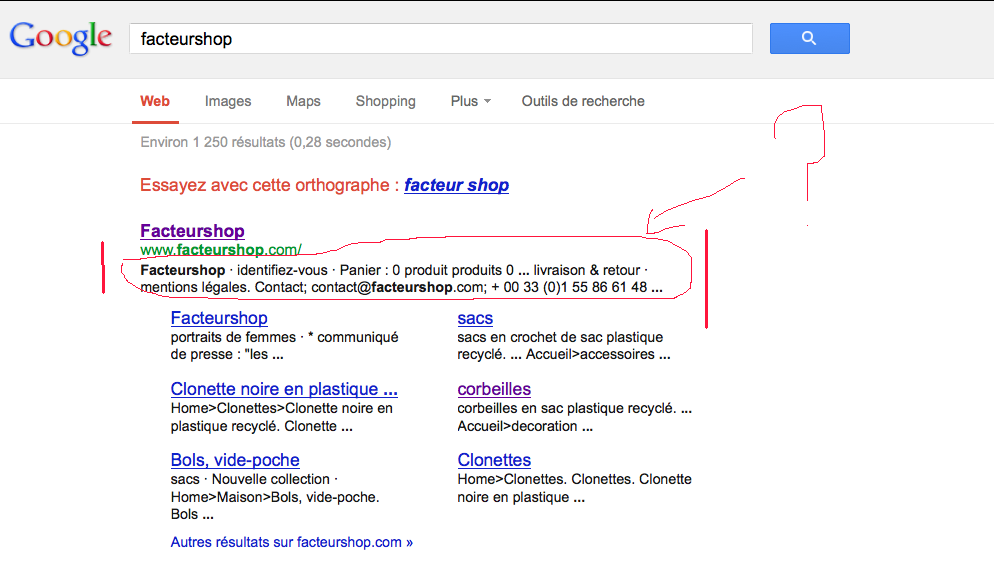
Task: Click 'sacs en crochet de sac plastique' description
Action: tap(560, 337)
